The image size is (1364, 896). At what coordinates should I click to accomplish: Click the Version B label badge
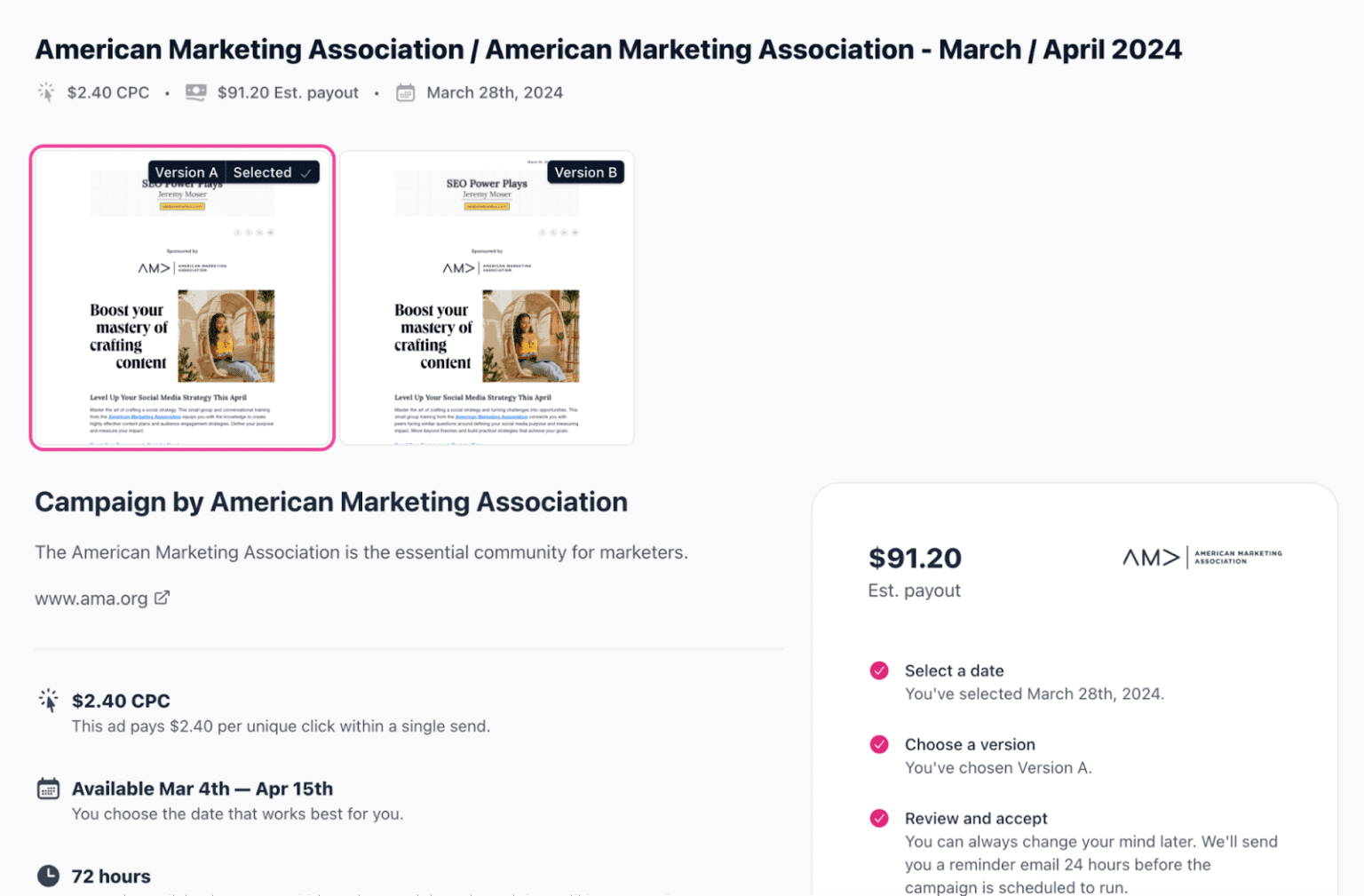tap(585, 172)
